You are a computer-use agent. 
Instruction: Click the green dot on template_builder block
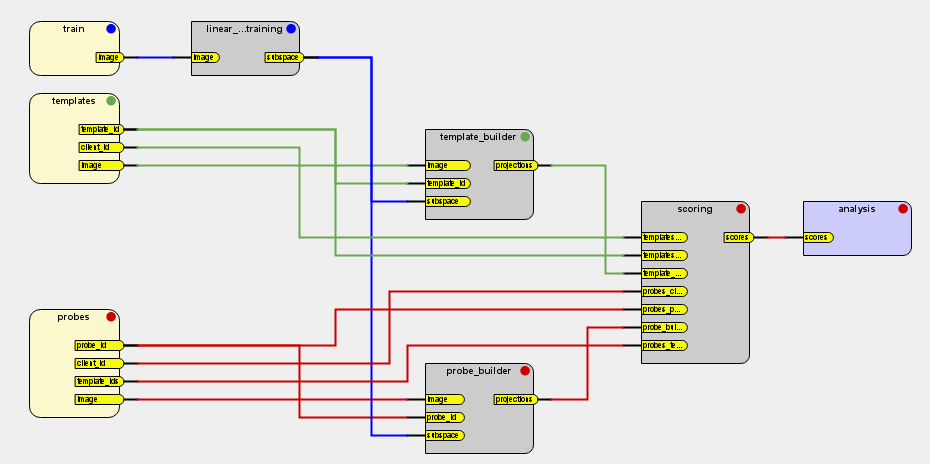point(525,136)
